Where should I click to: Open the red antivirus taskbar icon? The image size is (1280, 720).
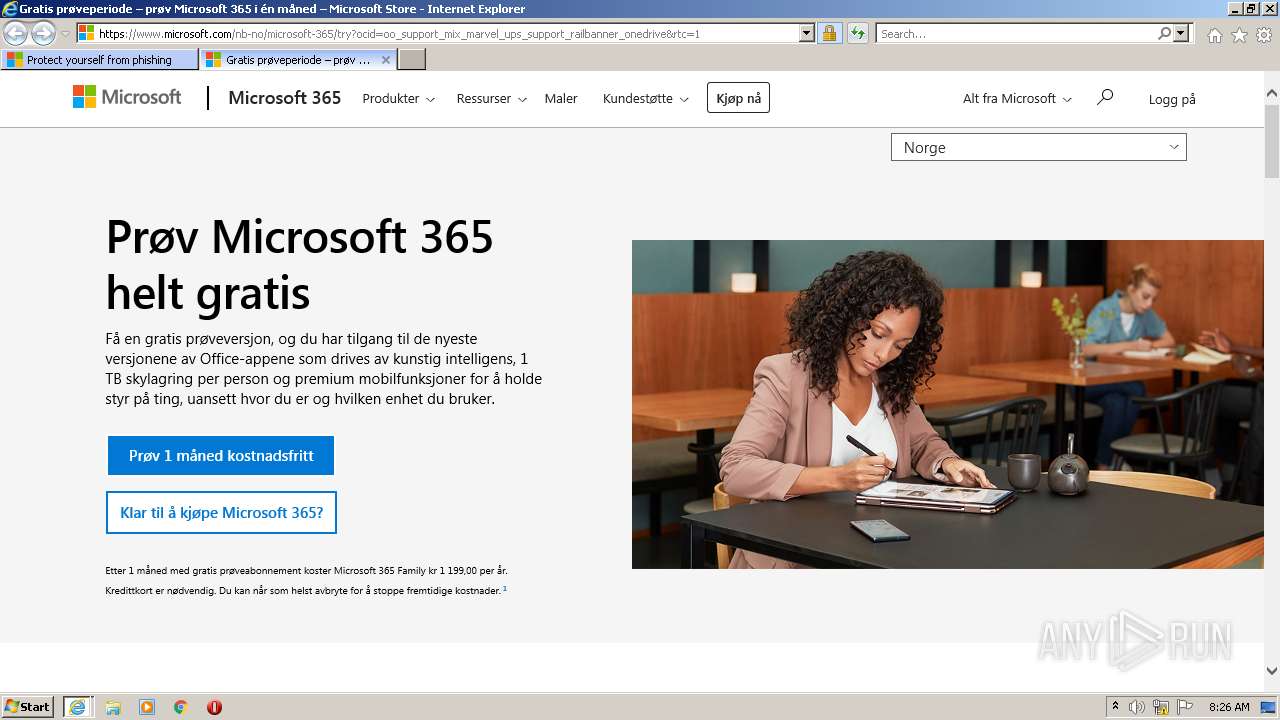click(214, 707)
